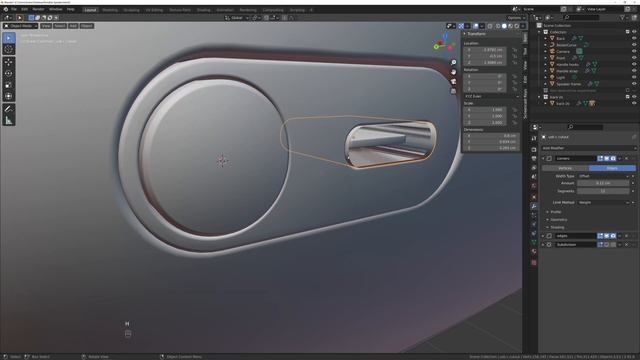Viewport: 640px width, 360px height.
Task: Open the Width Type Offset dropdown
Action: point(604,176)
